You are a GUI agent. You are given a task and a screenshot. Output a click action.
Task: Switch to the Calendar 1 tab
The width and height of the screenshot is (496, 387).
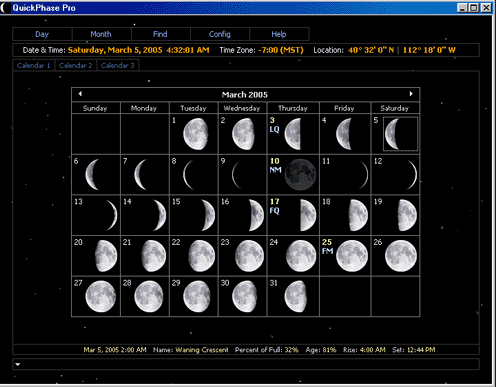pos(33,65)
